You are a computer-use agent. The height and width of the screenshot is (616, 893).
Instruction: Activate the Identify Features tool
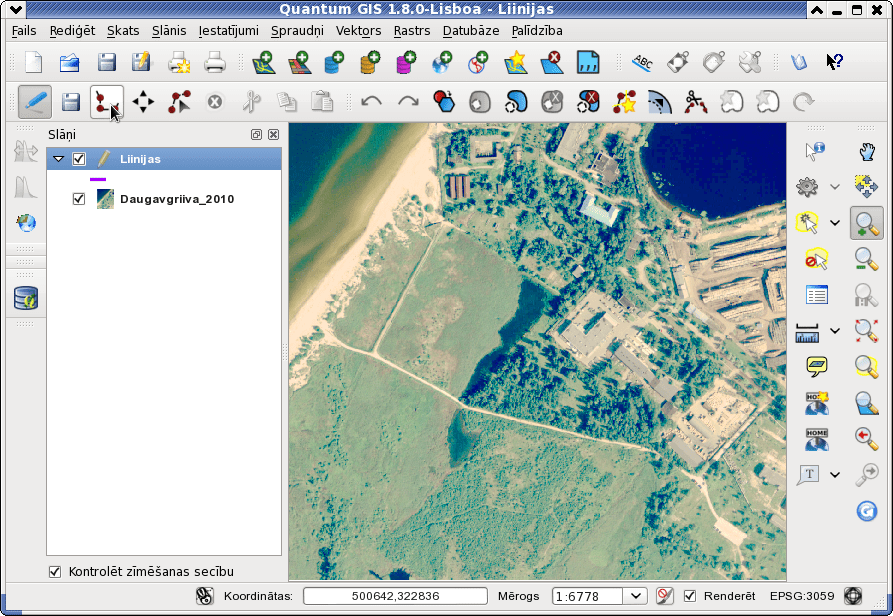click(815, 151)
